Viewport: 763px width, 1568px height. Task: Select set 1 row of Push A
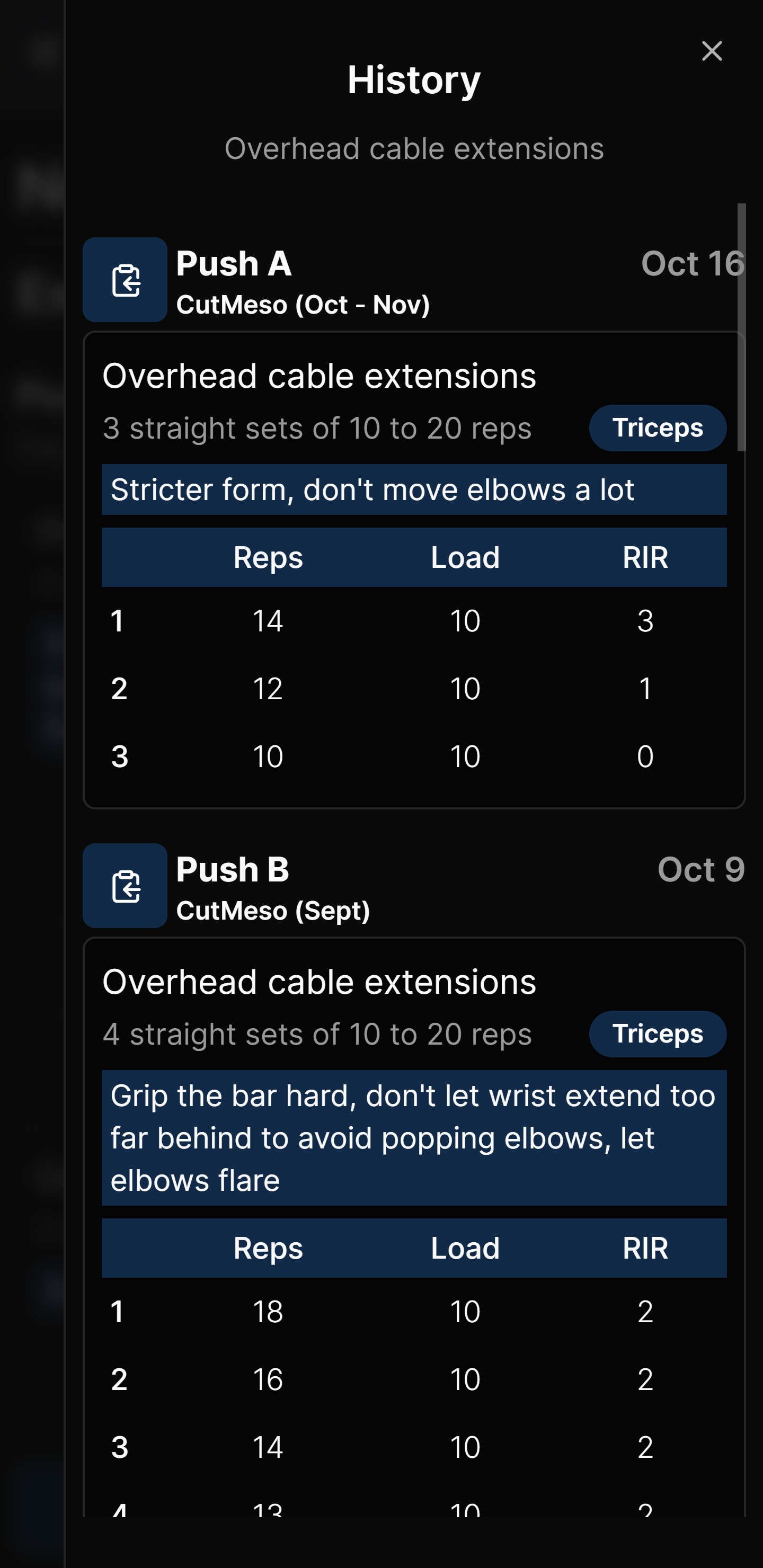coord(414,621)
